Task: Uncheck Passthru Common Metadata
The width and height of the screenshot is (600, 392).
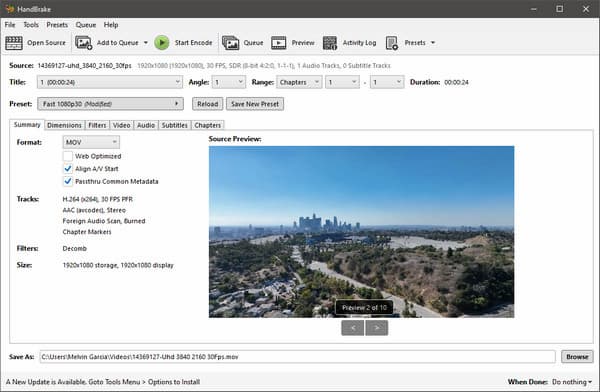Action: tap(68, 181)
